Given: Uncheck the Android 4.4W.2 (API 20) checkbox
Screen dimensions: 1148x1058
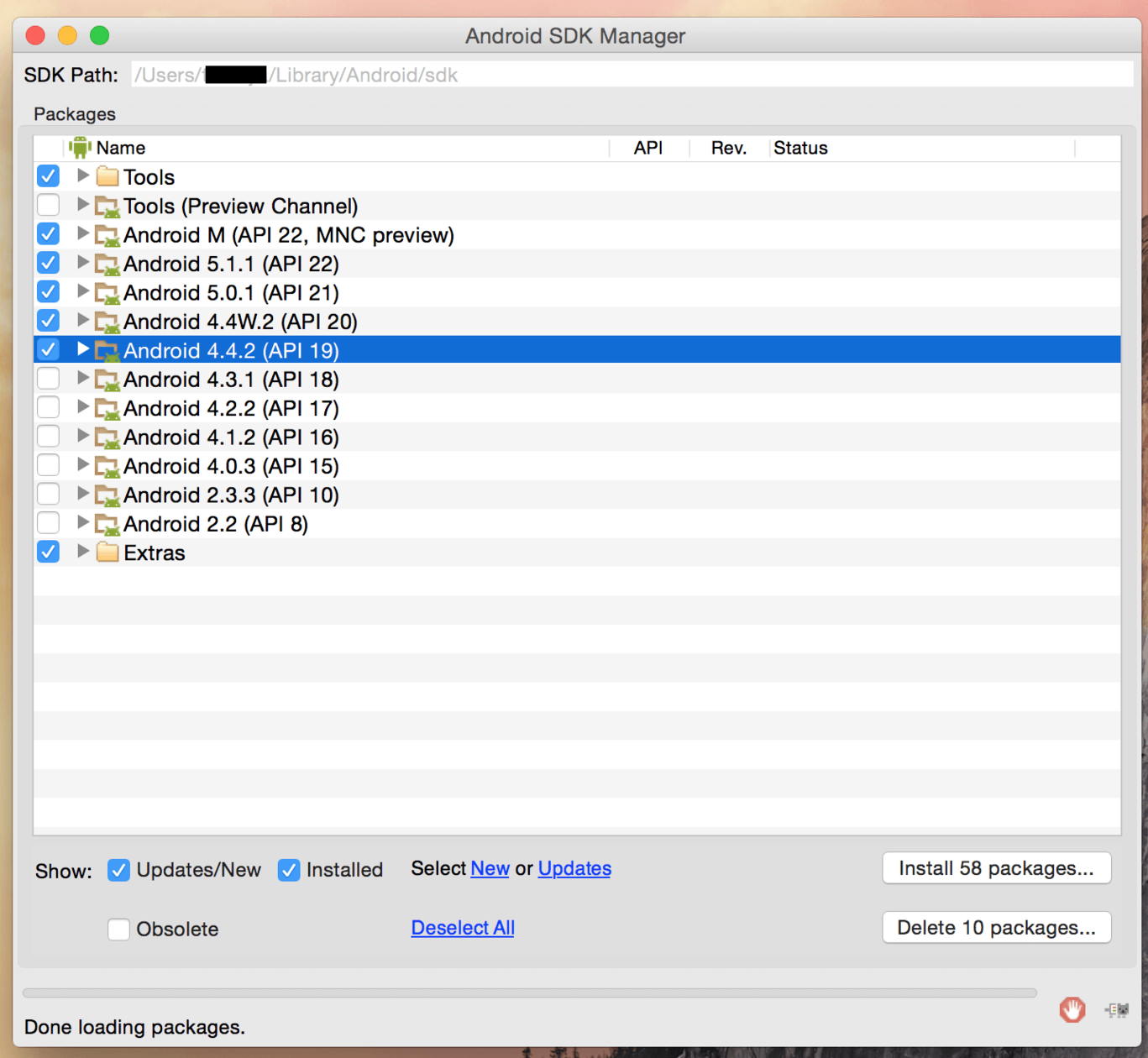Looking at the screenshot, I should tap(49, 321).
